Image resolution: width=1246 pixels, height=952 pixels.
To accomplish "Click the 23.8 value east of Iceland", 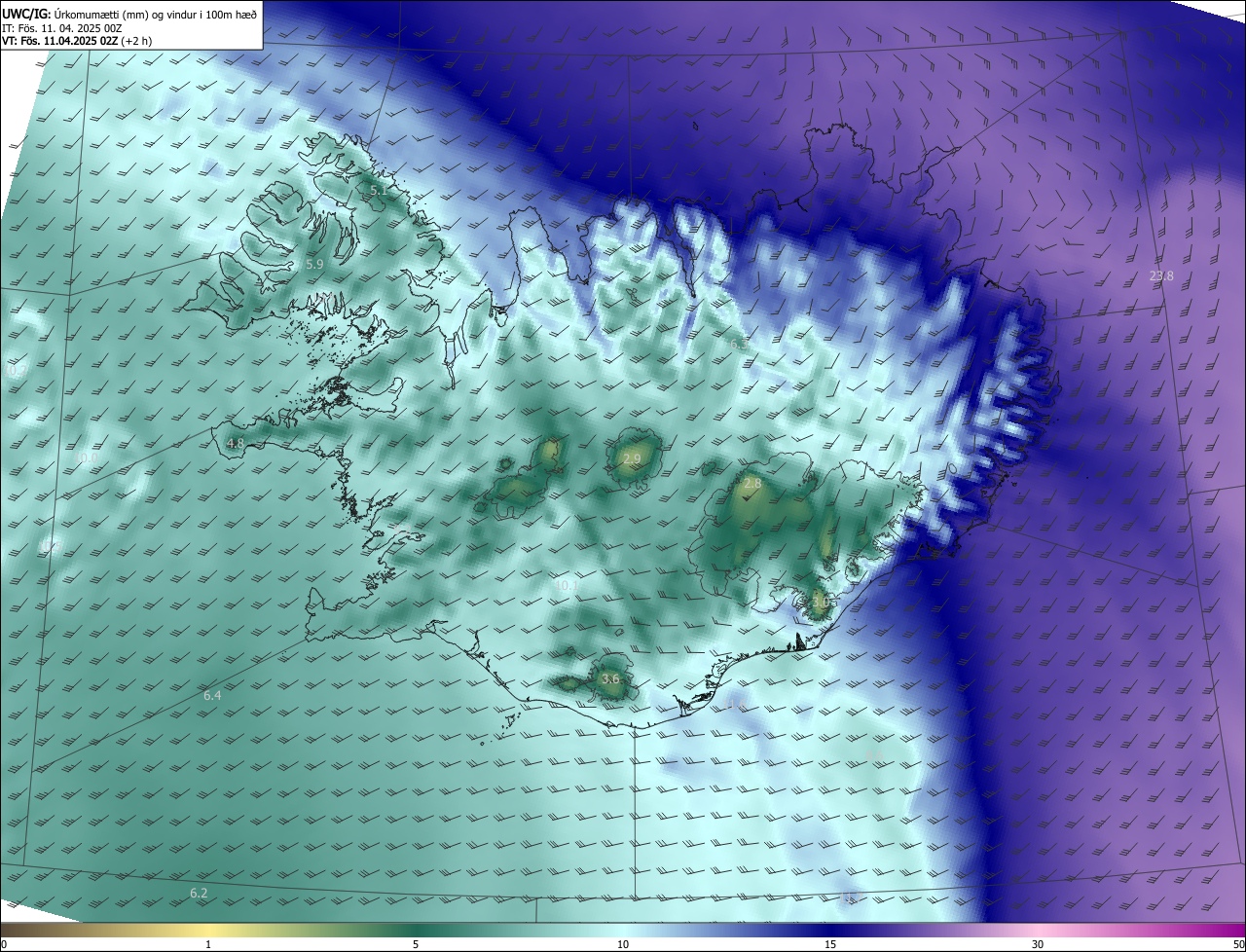I will (x=1161, y=275).
